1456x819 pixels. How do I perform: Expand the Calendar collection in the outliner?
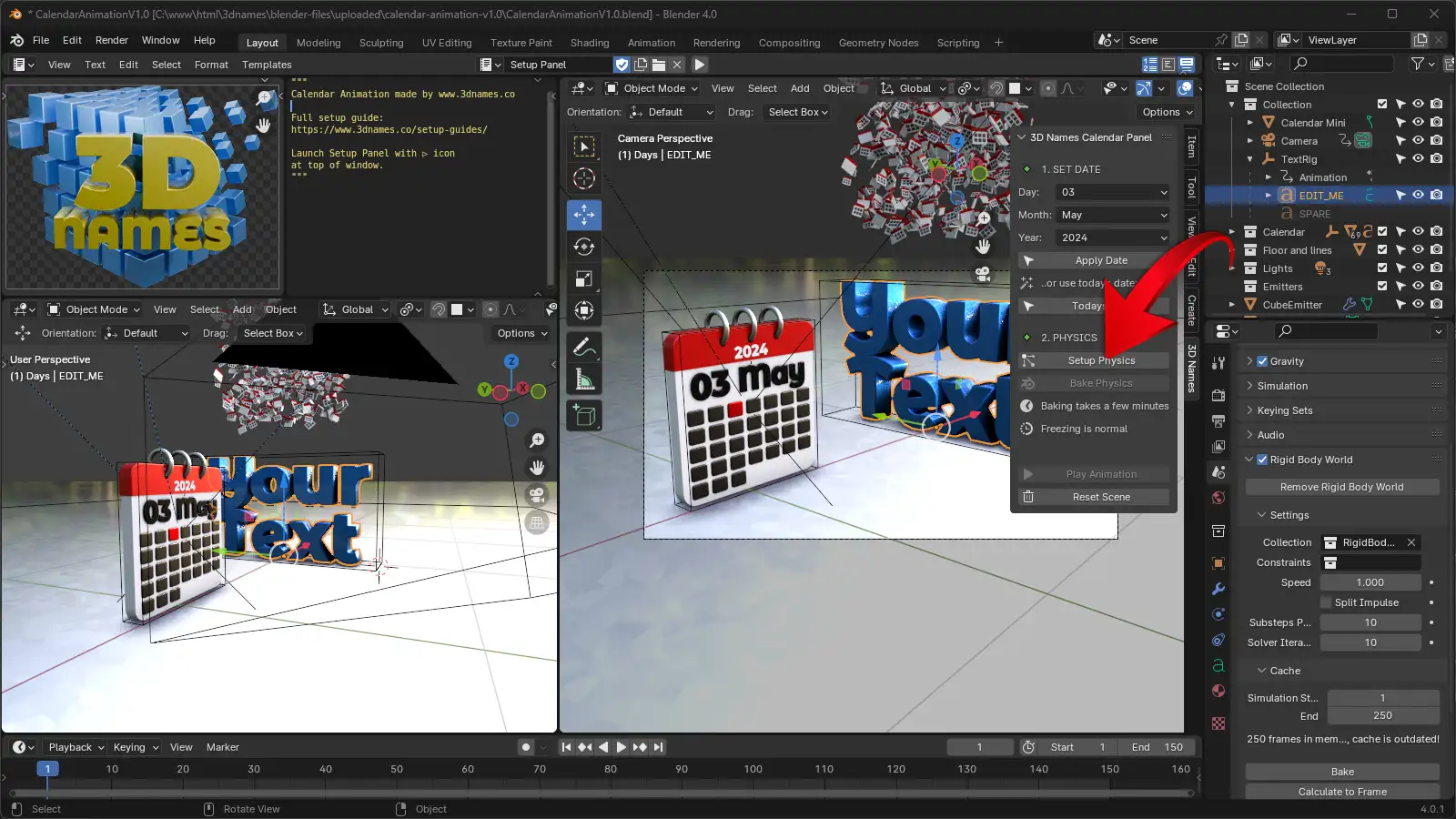(1232, 232)
